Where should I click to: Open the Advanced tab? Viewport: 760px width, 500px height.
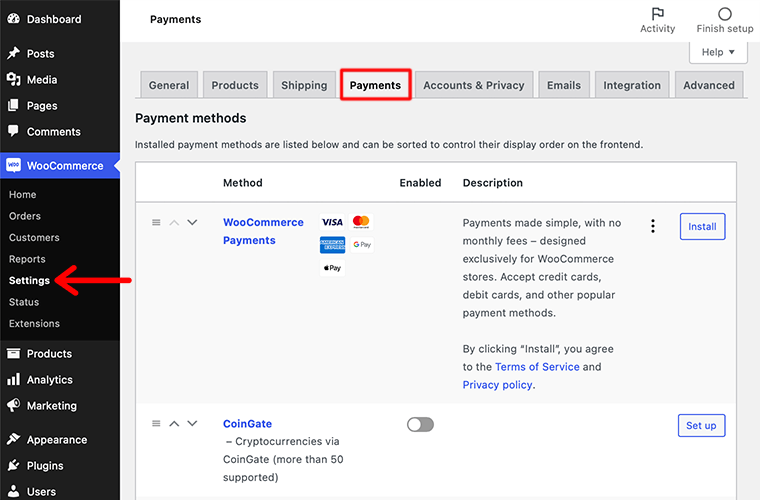coord(709,85)
